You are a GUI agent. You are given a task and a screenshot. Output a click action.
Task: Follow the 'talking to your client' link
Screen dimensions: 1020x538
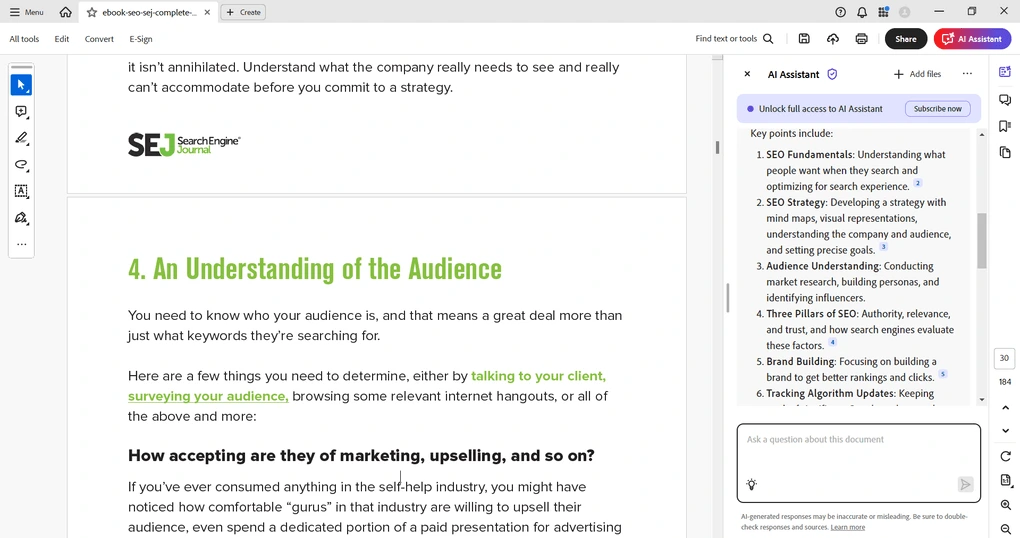(x=538, y=376)
